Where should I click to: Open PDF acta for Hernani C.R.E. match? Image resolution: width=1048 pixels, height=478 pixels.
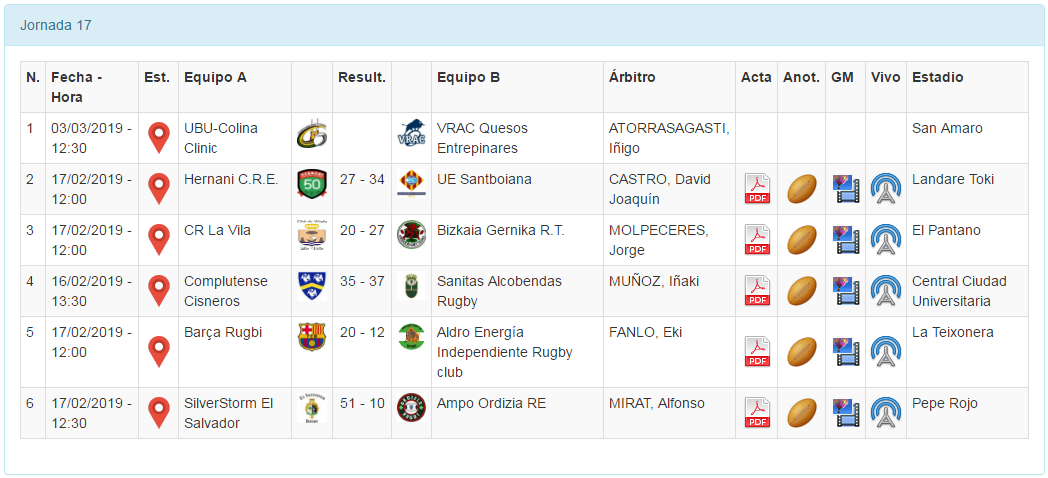tap(757, 189)
